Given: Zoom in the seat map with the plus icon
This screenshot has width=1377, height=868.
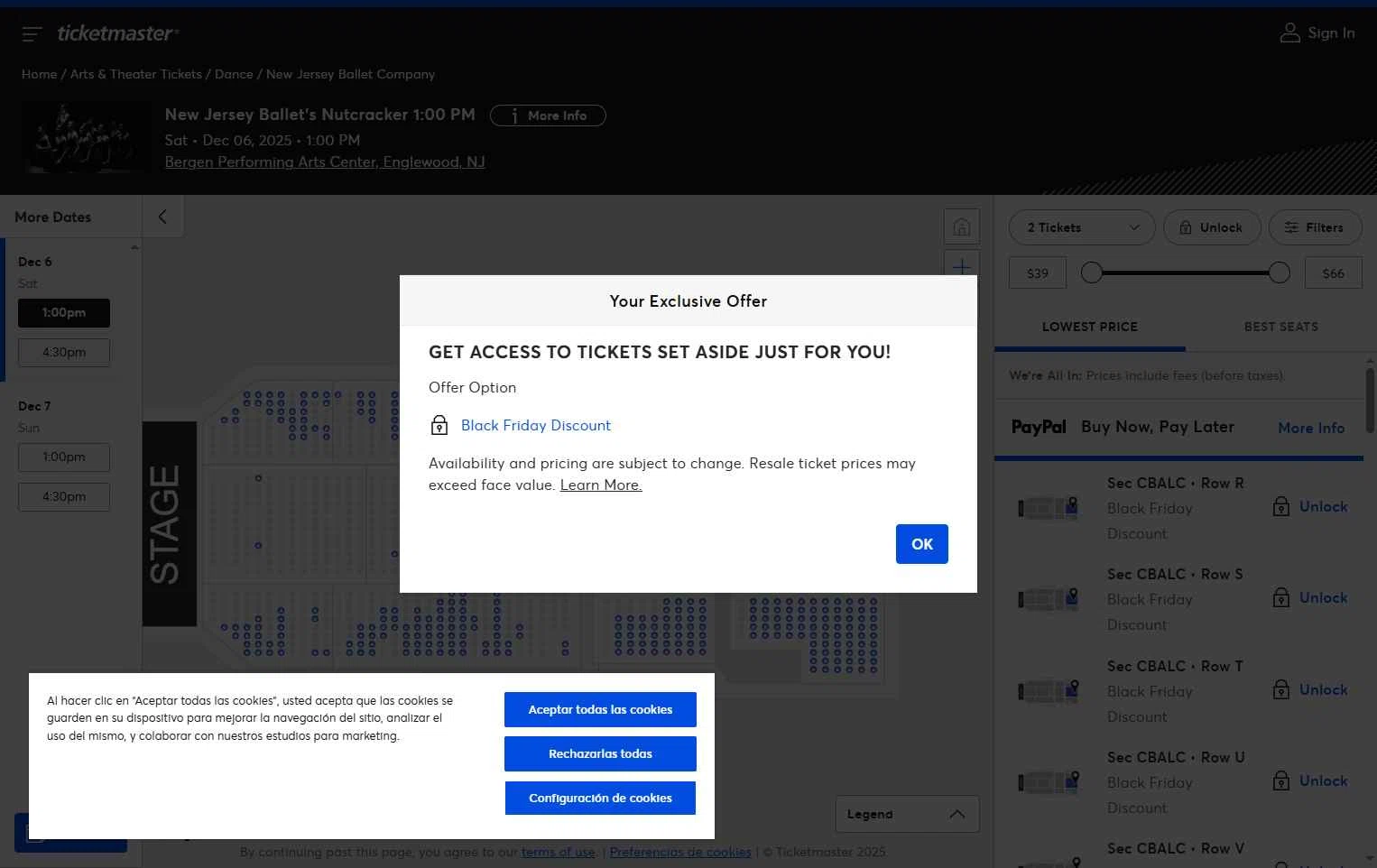Looking at the screenshot, I should click(962, 265).
